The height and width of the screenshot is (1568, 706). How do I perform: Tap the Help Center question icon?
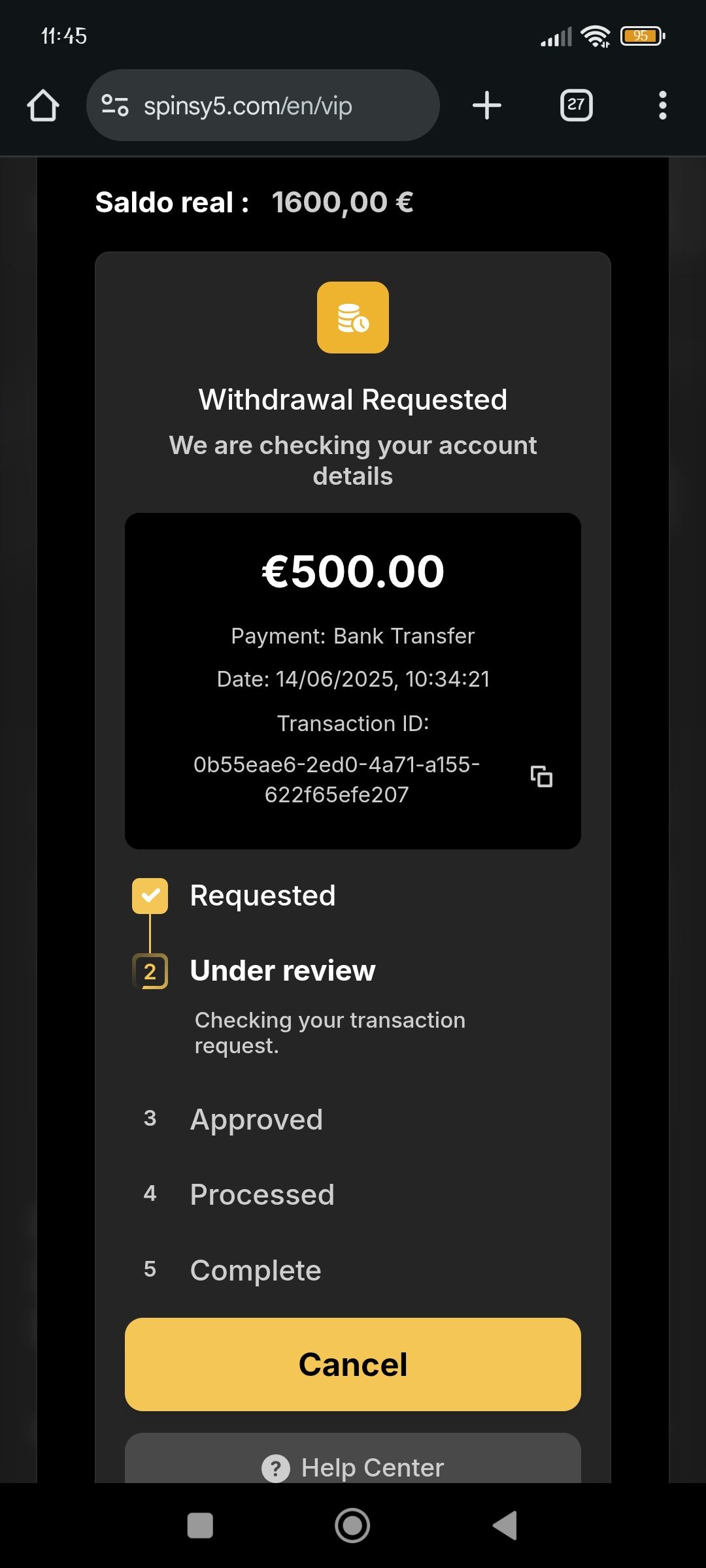click(x=275, y=1469)
